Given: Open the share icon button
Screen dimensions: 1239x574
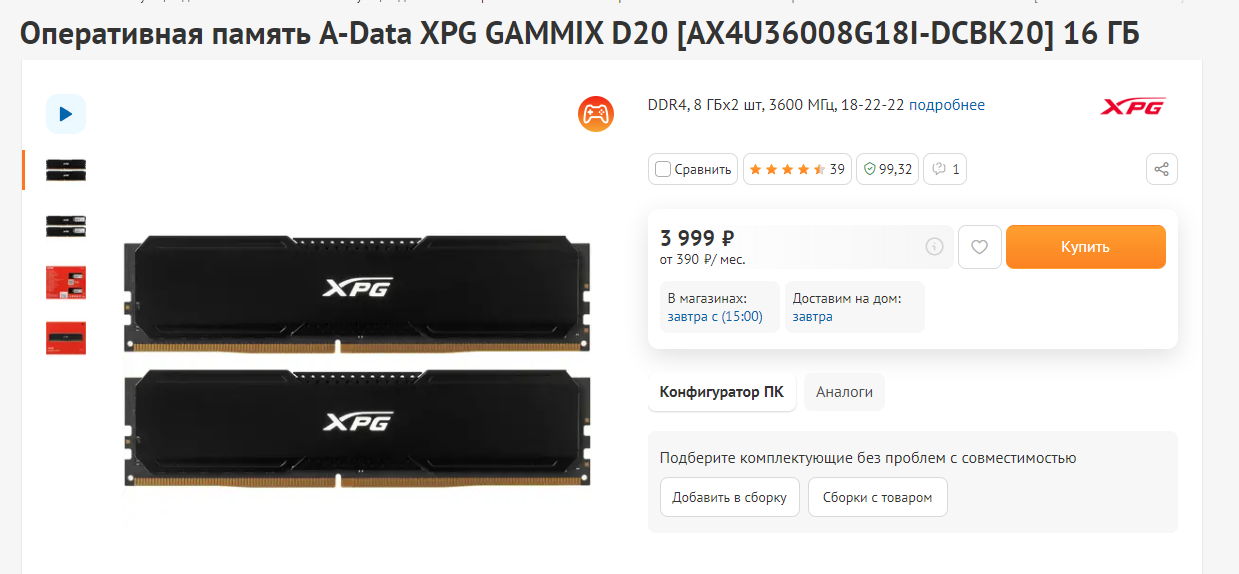Looking at the screenshot, I should (1161, 169).
